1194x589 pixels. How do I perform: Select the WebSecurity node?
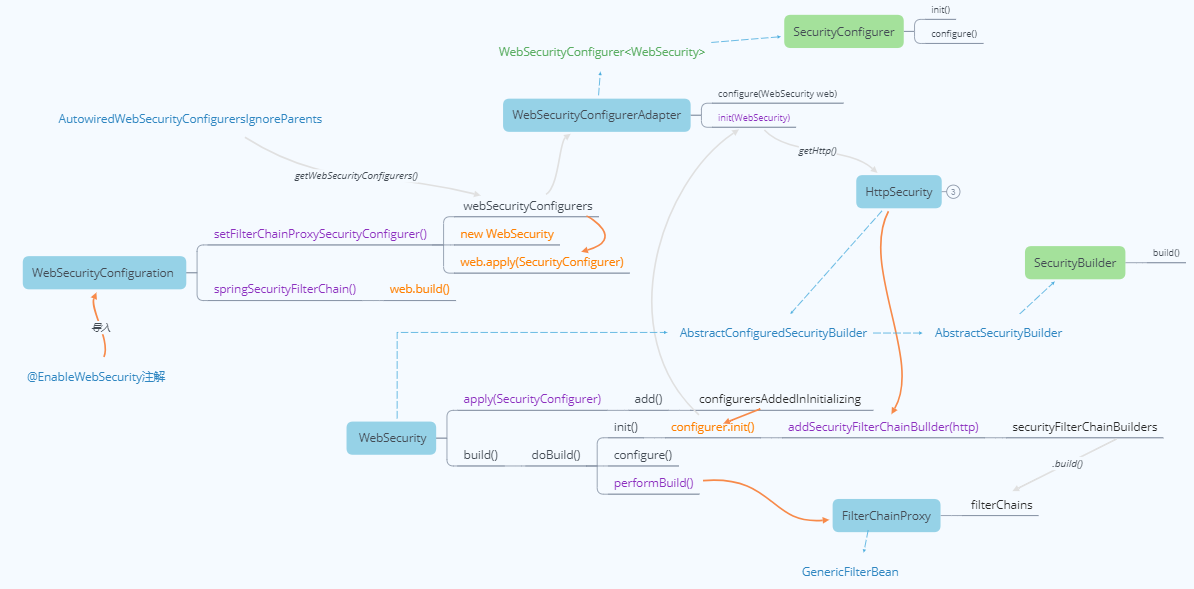coord(390,437)
